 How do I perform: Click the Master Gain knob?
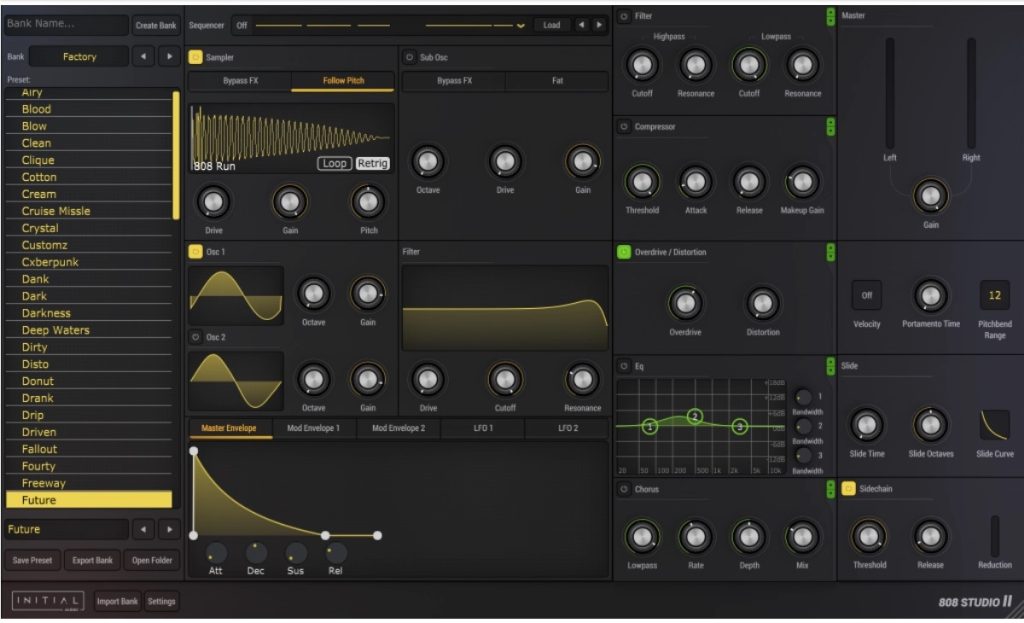pyautogui.click(x=930, y=196)
